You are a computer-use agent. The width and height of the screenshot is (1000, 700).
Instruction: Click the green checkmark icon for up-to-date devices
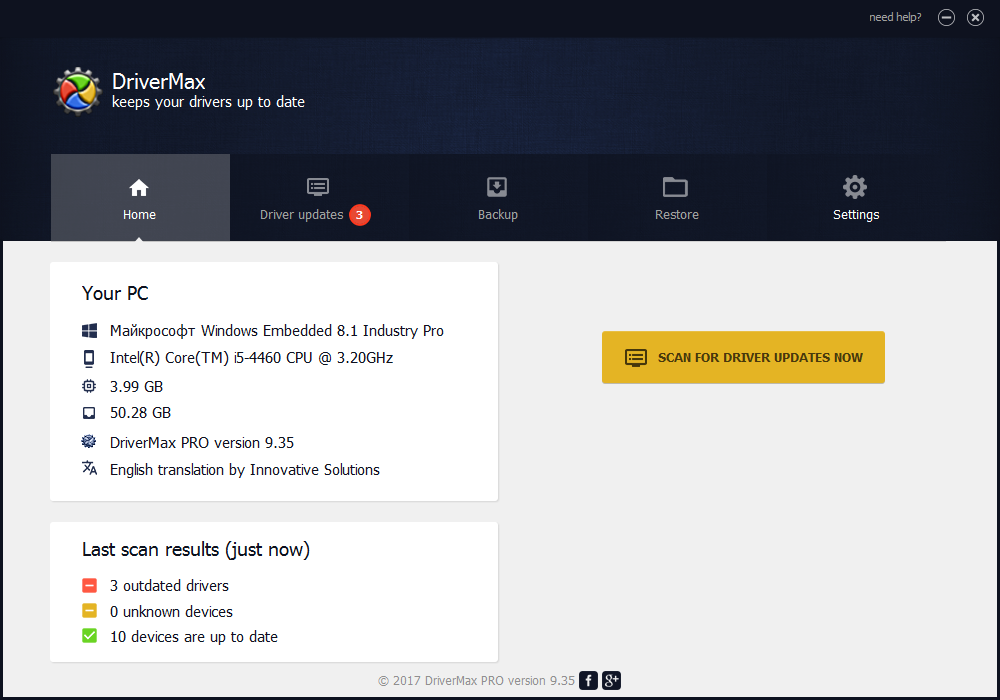coord(89,636)
